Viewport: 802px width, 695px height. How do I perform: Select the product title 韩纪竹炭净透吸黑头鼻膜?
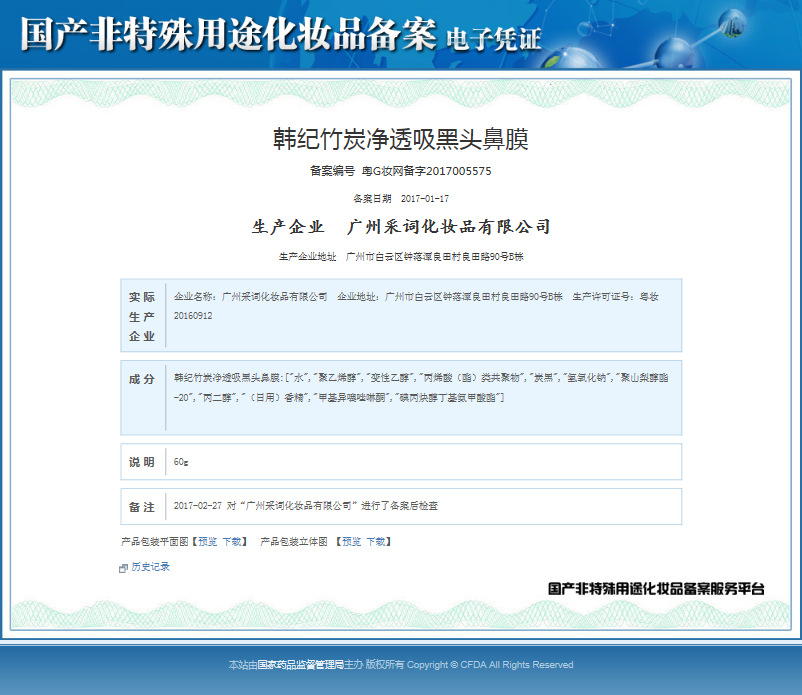click(x=400, y=139)
